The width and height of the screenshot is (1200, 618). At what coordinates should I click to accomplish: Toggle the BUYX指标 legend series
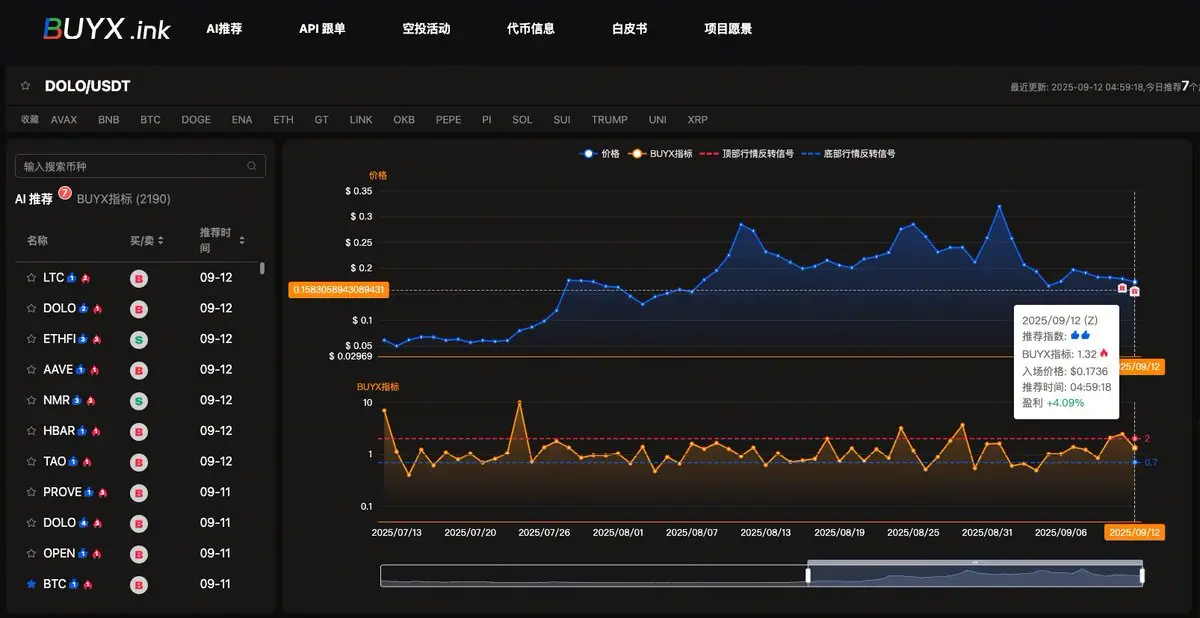660,154
